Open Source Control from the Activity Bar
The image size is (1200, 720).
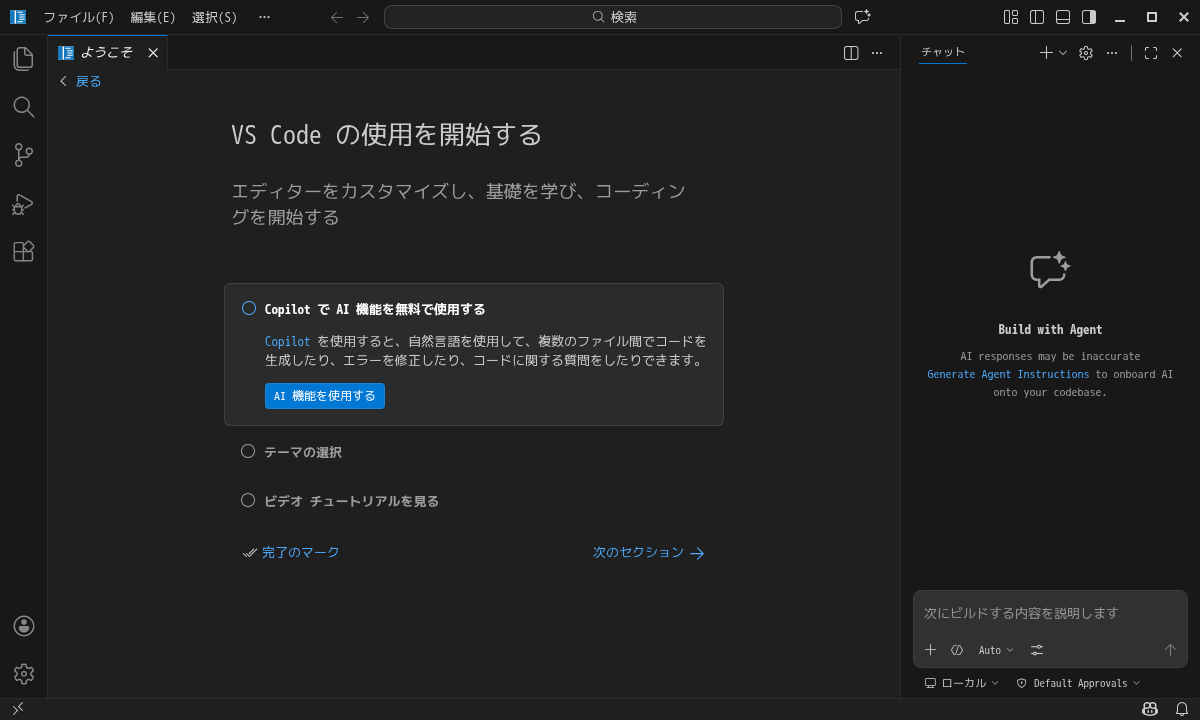(x=23, y=155)
